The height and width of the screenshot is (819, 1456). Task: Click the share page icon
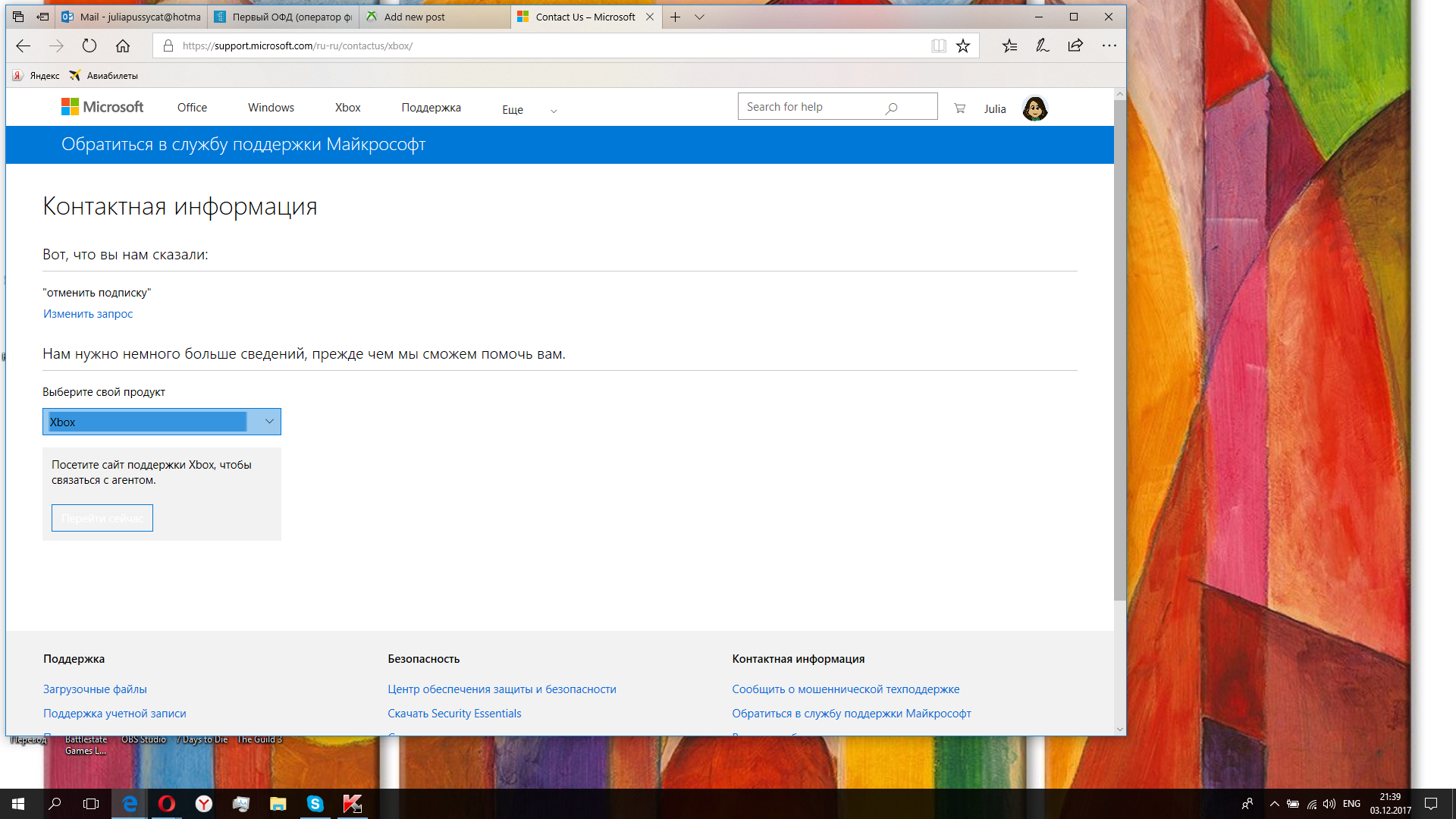coord(1075,45)
